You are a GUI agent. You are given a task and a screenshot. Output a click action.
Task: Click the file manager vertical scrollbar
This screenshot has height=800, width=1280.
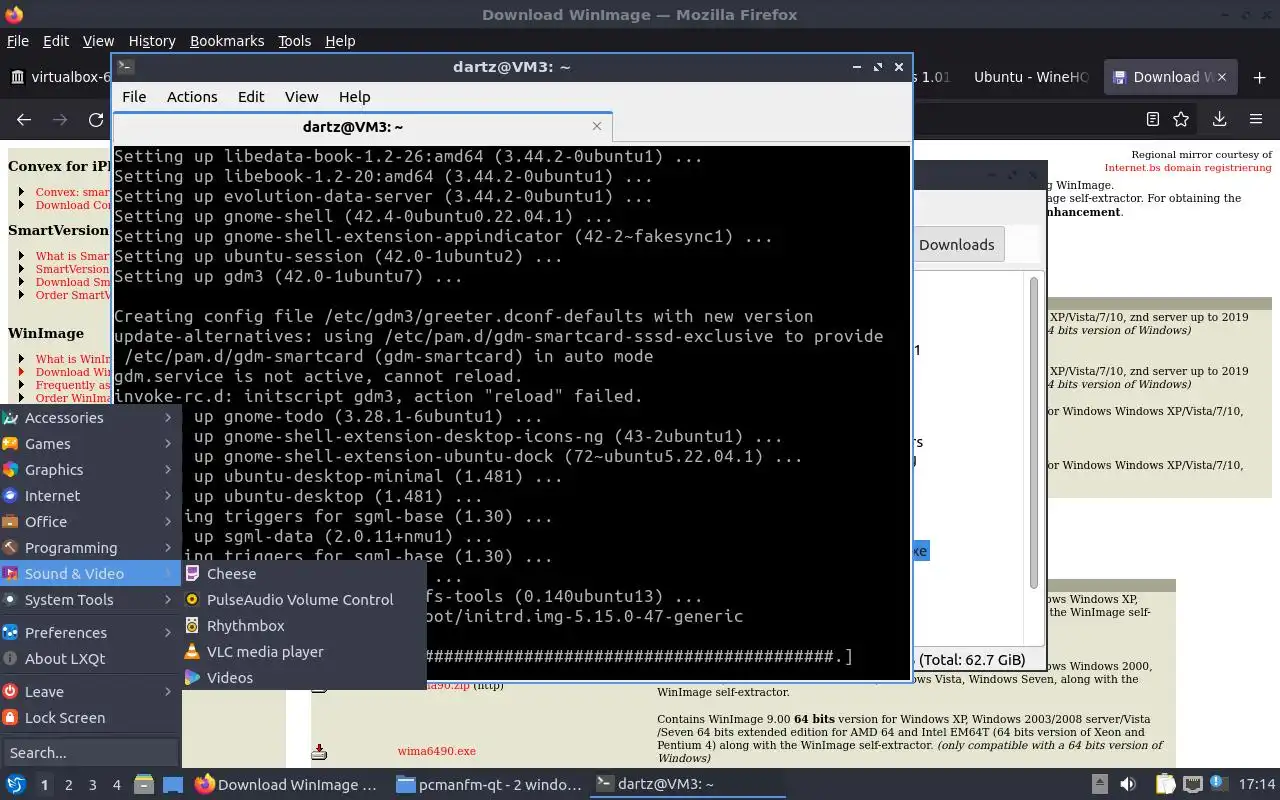pos(1034,430)
